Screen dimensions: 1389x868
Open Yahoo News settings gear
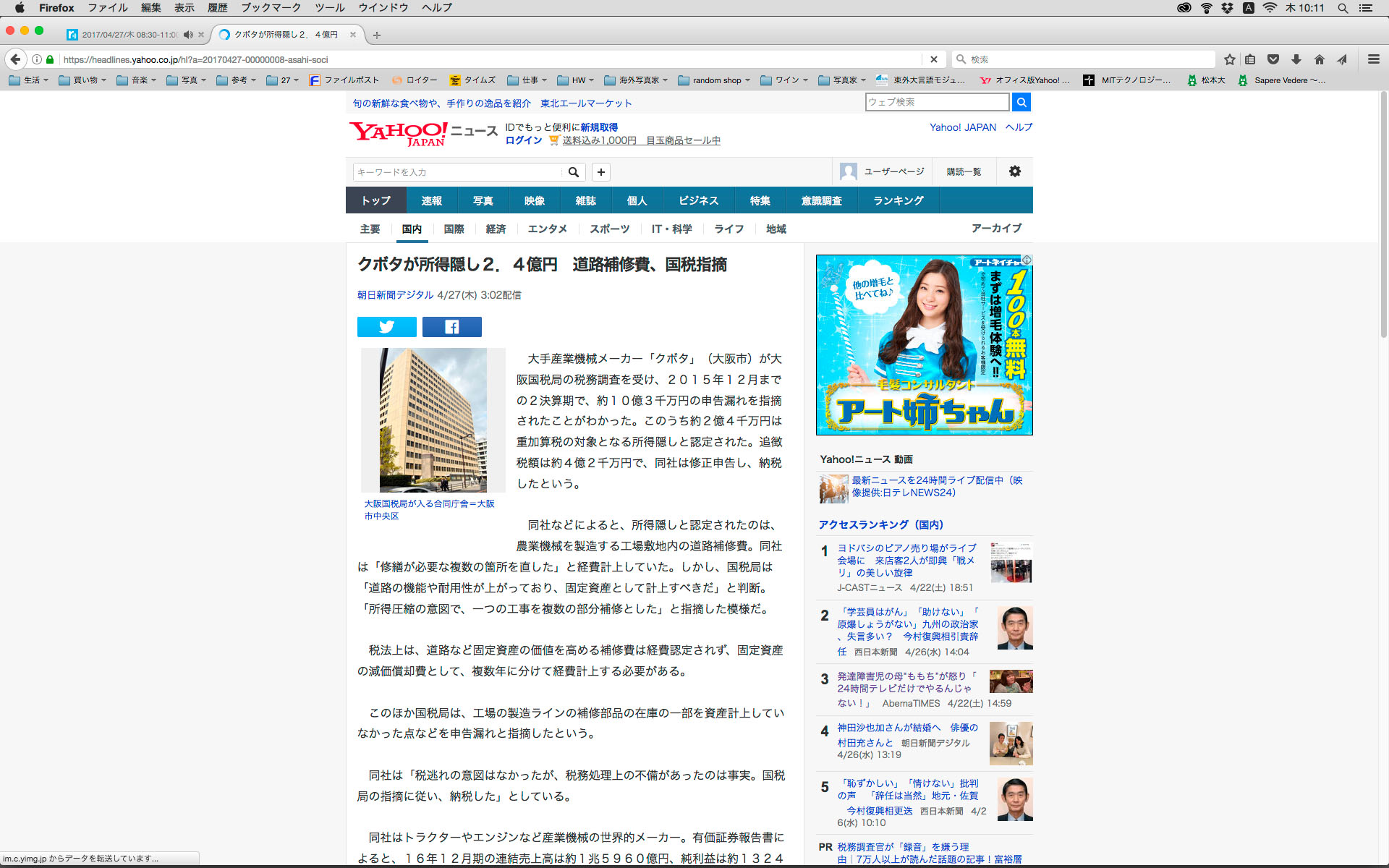tap(1014, 171)
